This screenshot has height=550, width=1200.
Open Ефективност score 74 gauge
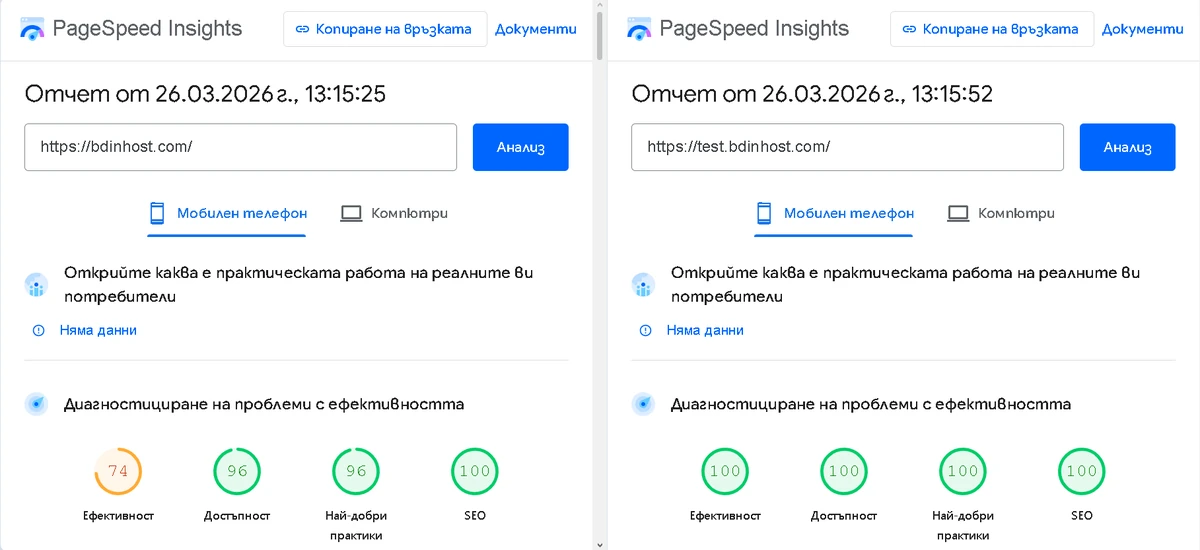tap(118, 472)
